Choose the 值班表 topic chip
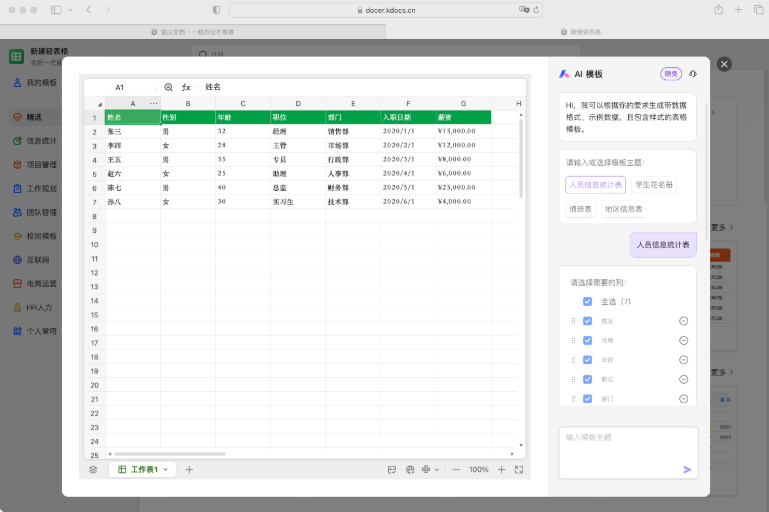 click(x=580, y=209)
